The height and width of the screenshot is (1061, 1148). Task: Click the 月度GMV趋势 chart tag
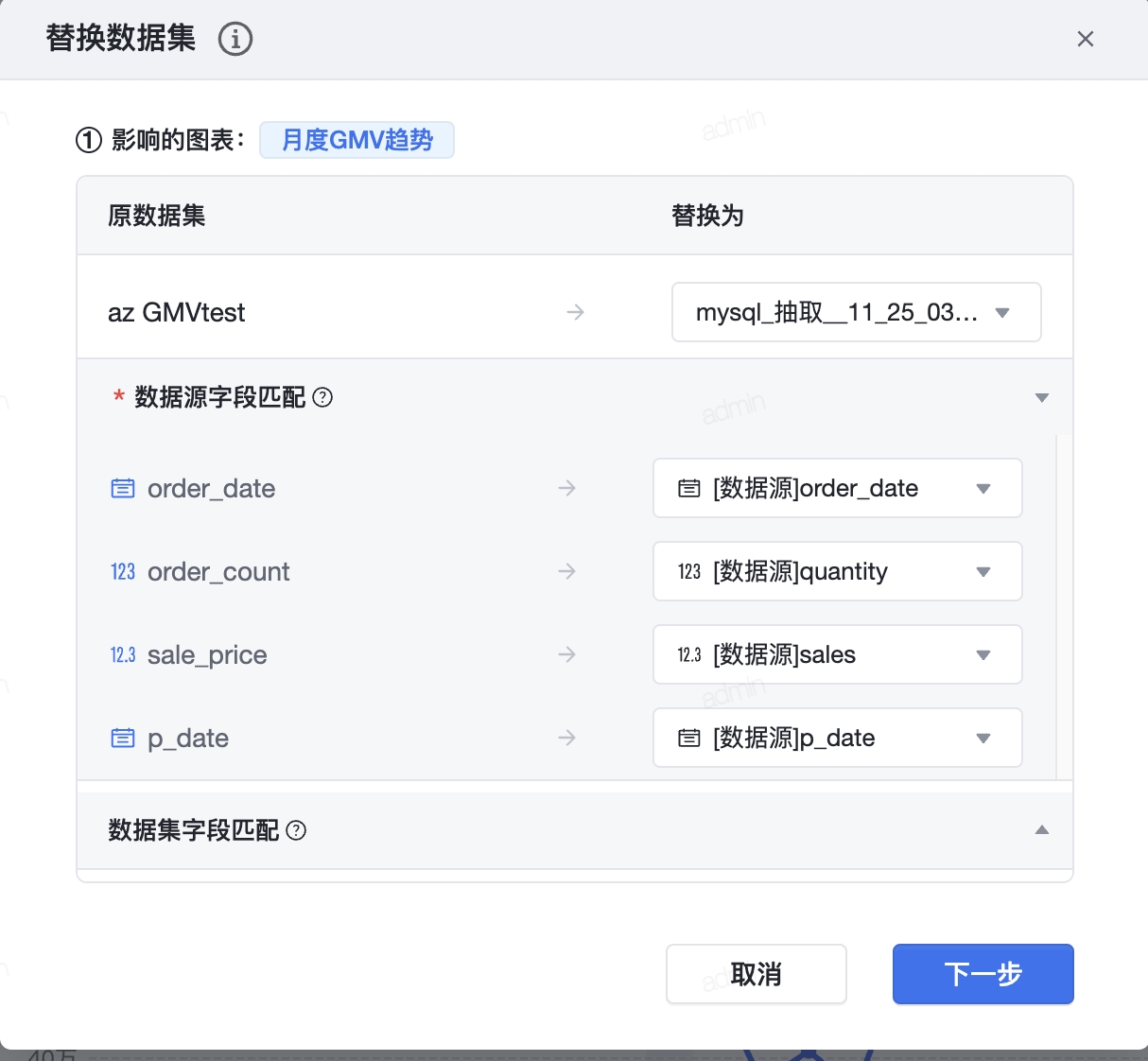click(357, 140)
